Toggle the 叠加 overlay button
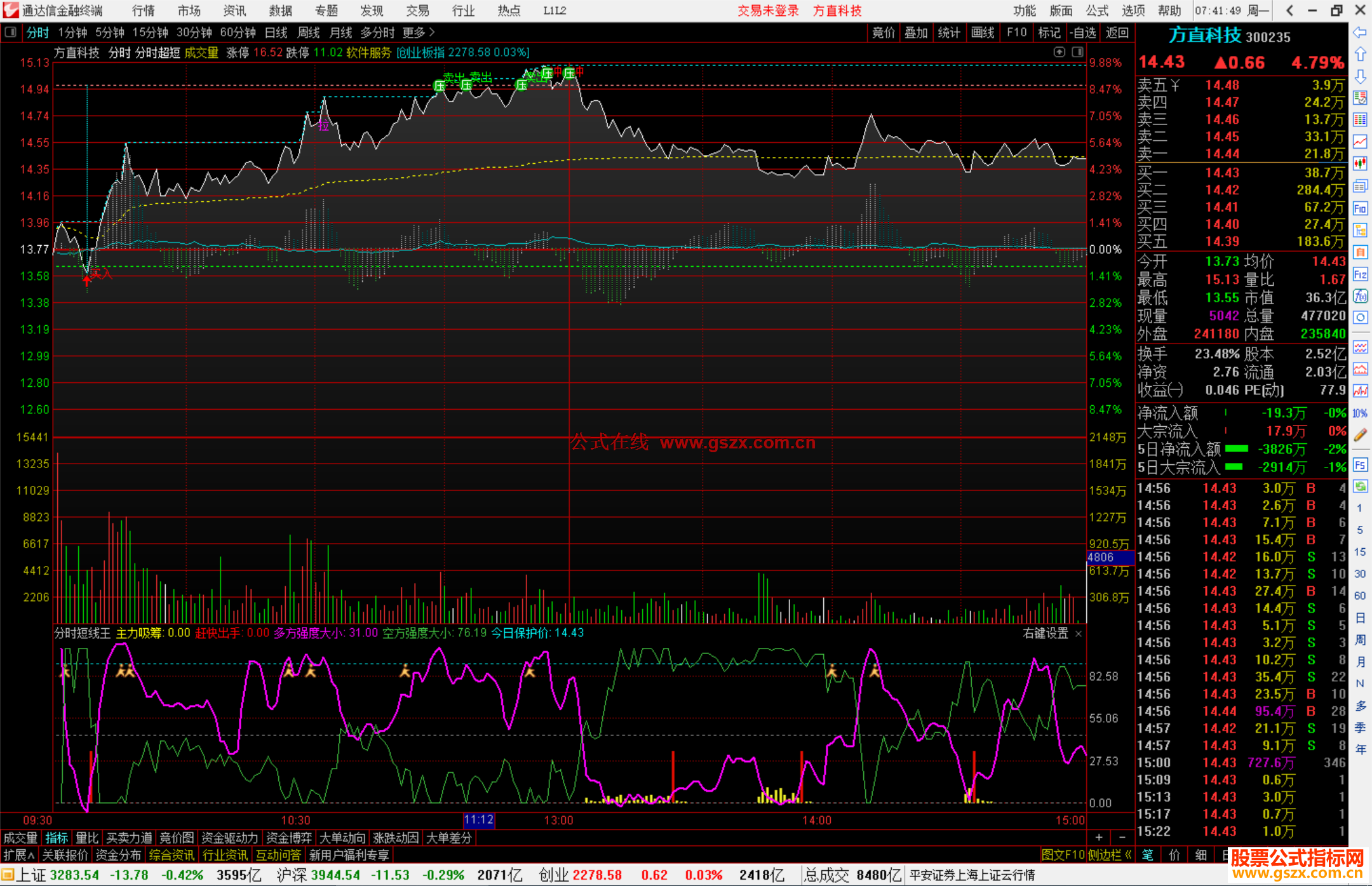Viewport: 1372px width, 886px height. [x=916, y=32]
